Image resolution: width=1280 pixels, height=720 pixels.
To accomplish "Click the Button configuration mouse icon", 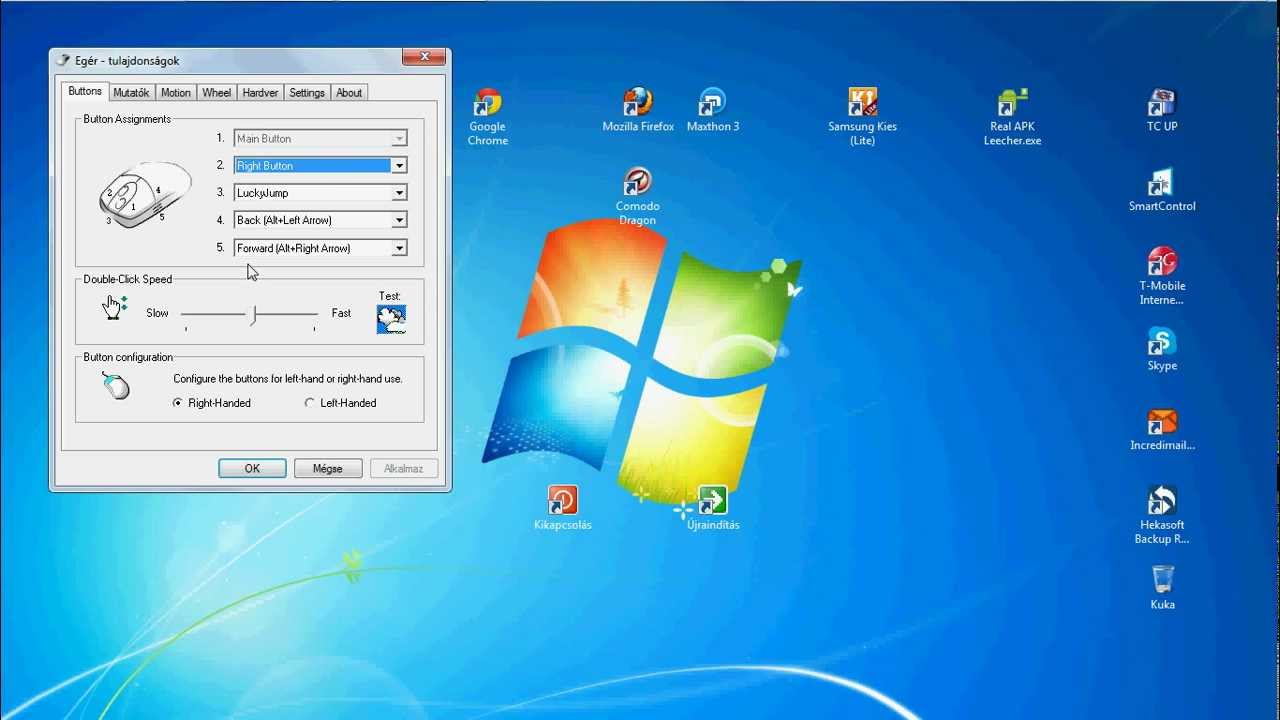I will click(116, 385).
